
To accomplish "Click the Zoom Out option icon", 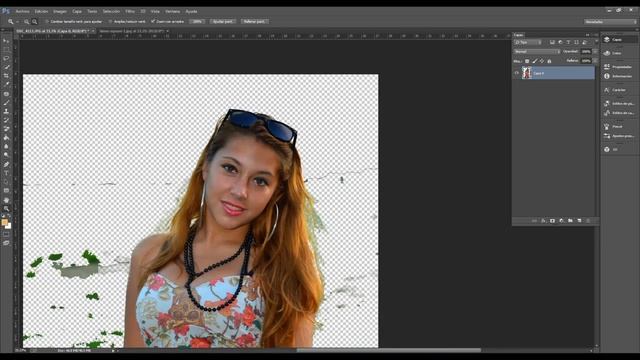I will pos(35,22).
